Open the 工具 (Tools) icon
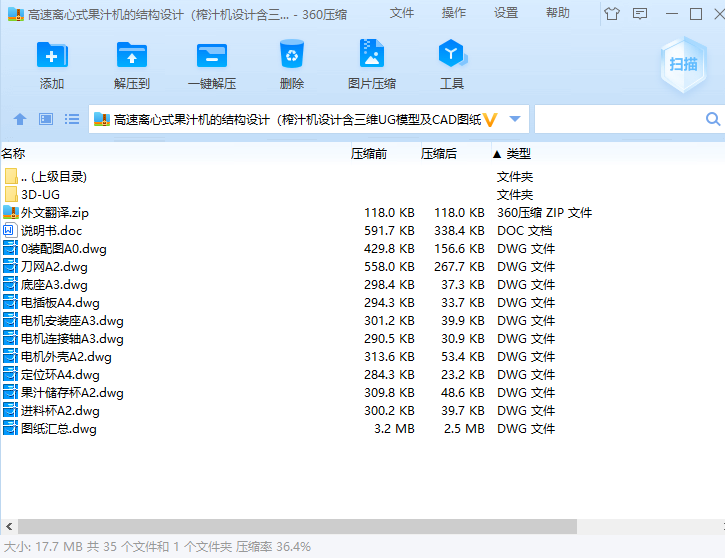 pos(452,55)
